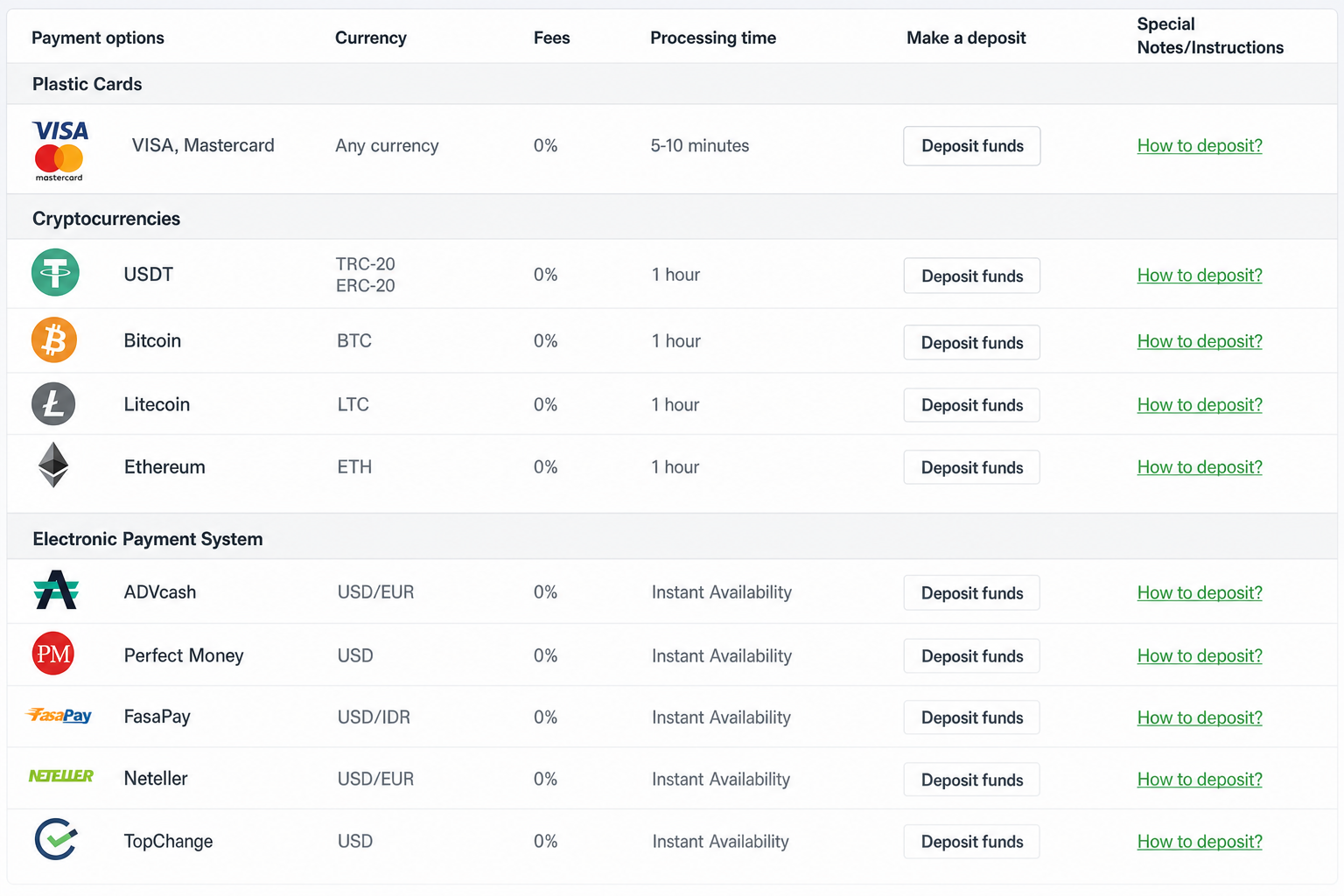This screenshot has width=1344, height=896.
Task: Deposit funds via Neteller
Action: click(972, 780)
